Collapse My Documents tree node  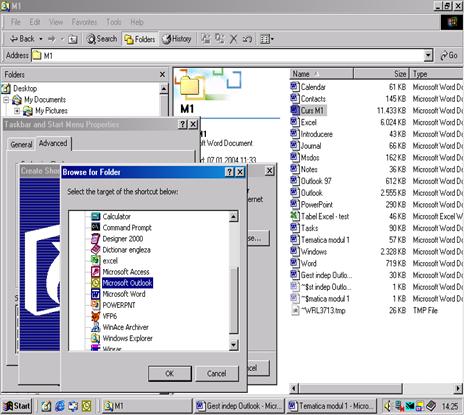point(6,99)
